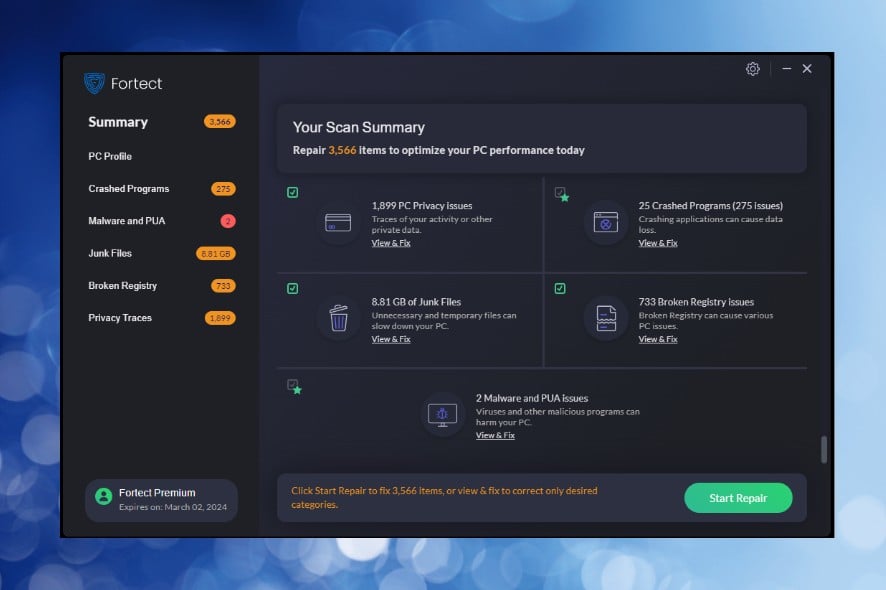Open the Broken Registry section
The width and height of the screenshot is (886, 590).
(123, 286)
